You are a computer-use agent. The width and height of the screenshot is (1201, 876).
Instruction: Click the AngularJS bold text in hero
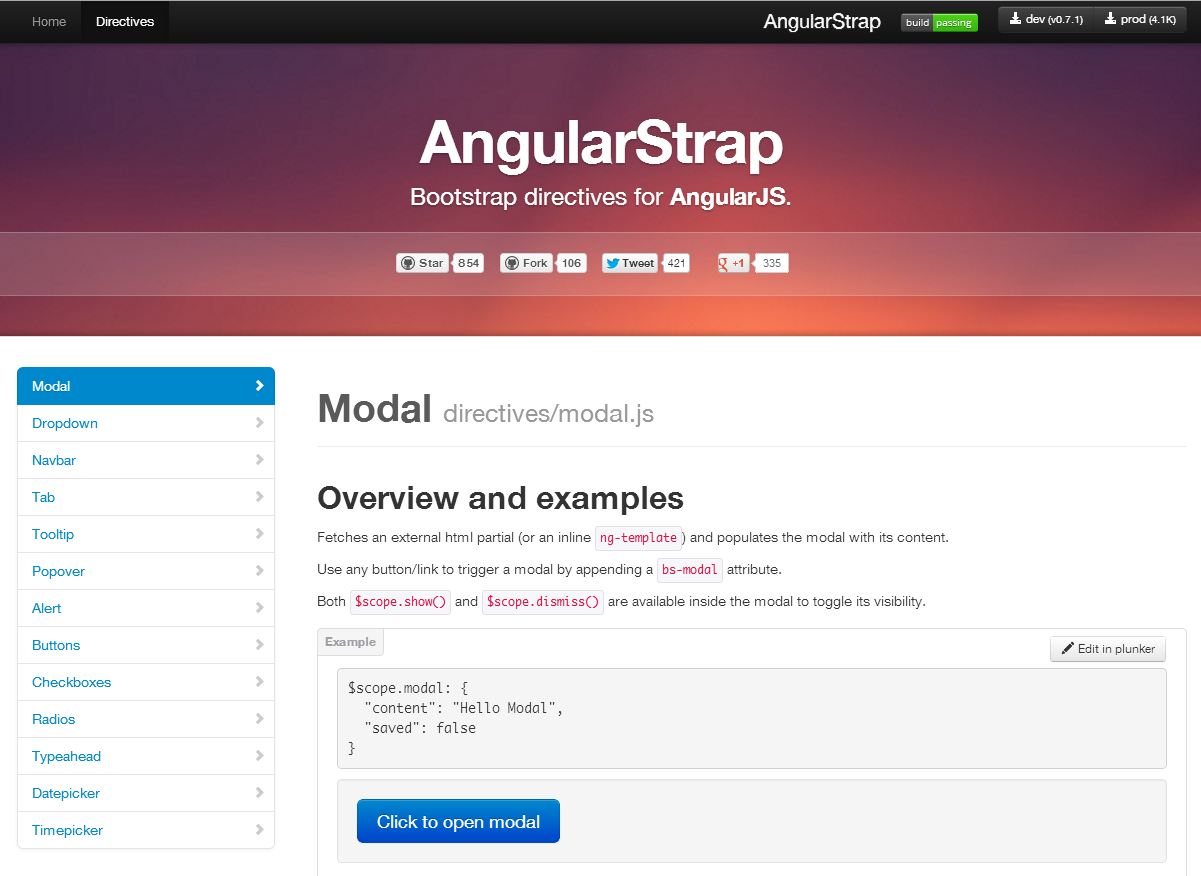pyautogui.click(x=728, y=197)
